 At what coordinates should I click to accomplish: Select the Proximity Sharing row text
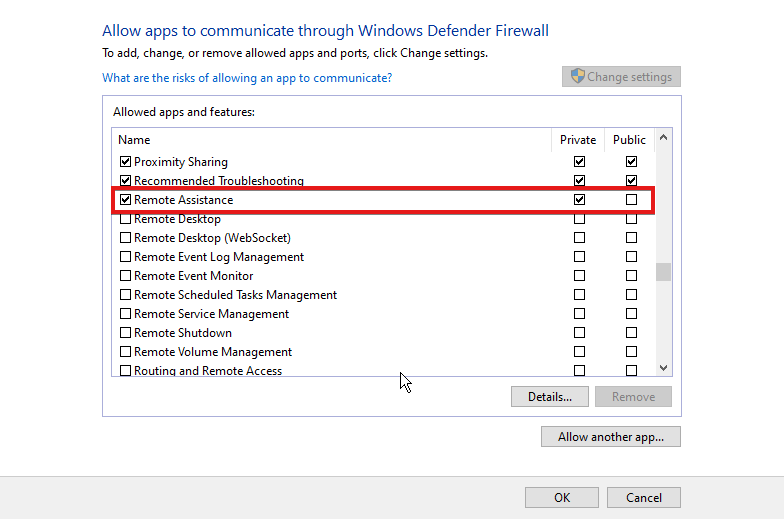pyautogui.click(x=181, y=162)
